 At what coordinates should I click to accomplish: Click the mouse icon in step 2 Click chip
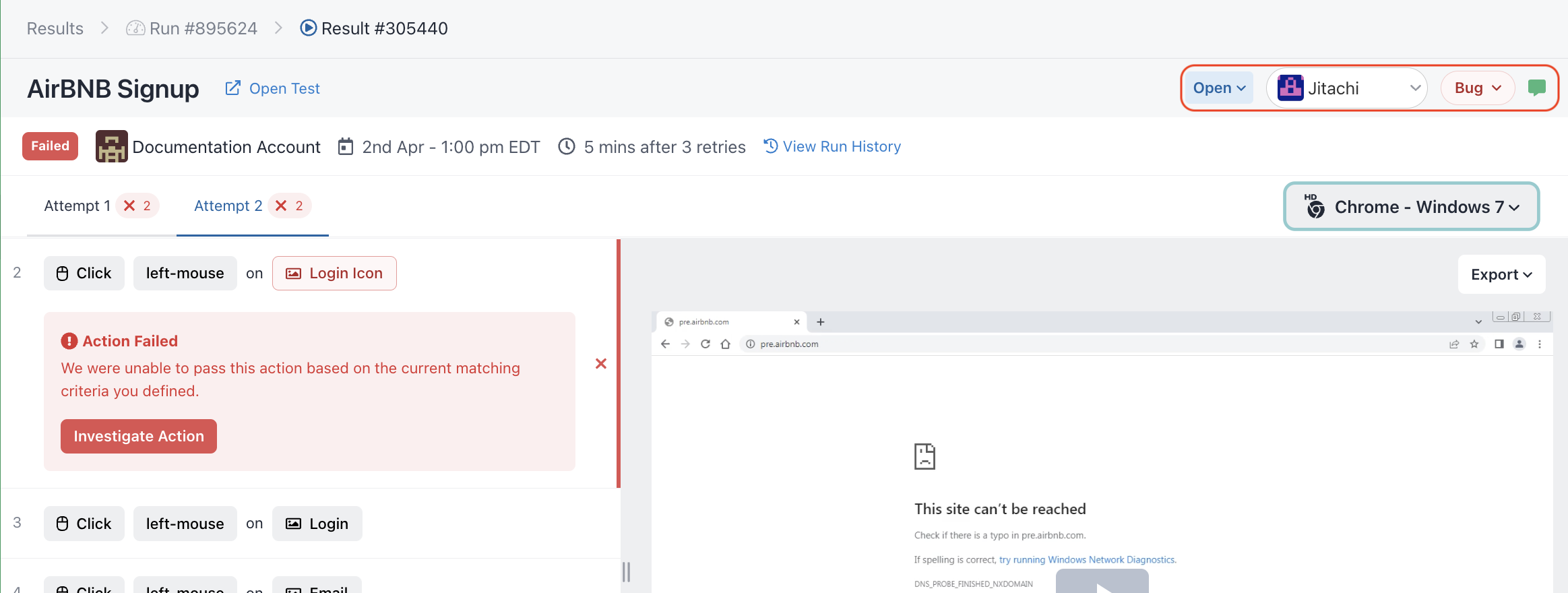[63, 273]
